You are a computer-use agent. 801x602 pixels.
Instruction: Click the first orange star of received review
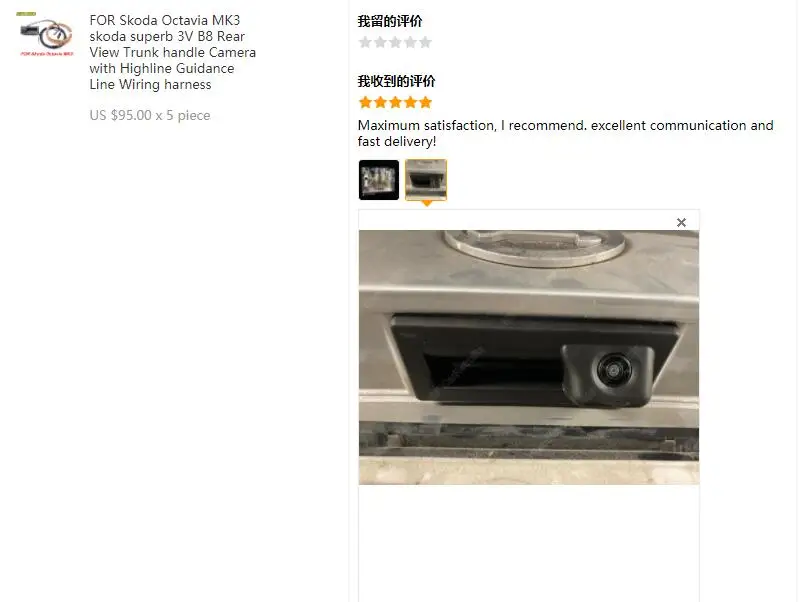[365, 103]
